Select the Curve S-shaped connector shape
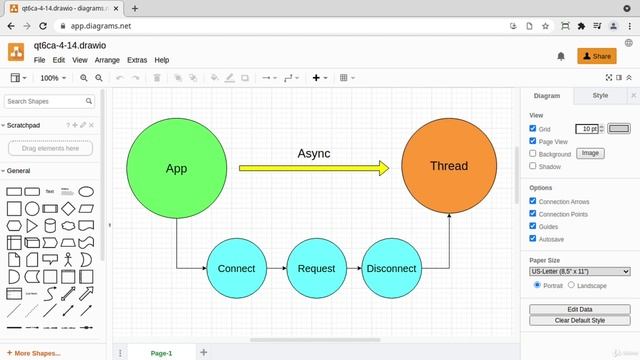The width and height of the screenshot is (640, 360). (50, 293)
